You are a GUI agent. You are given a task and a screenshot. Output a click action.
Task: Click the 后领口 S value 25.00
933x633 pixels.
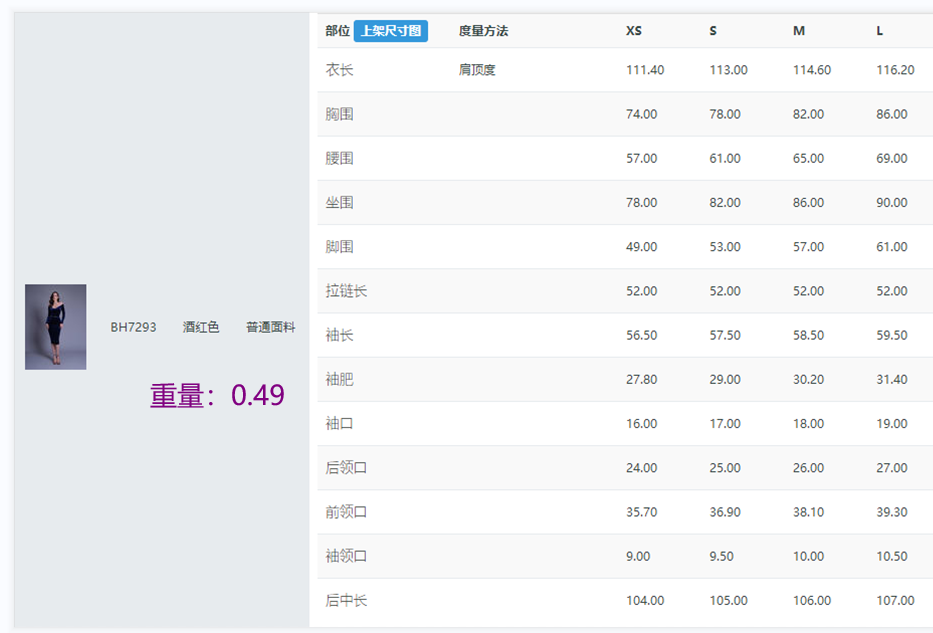pos(725,468)
